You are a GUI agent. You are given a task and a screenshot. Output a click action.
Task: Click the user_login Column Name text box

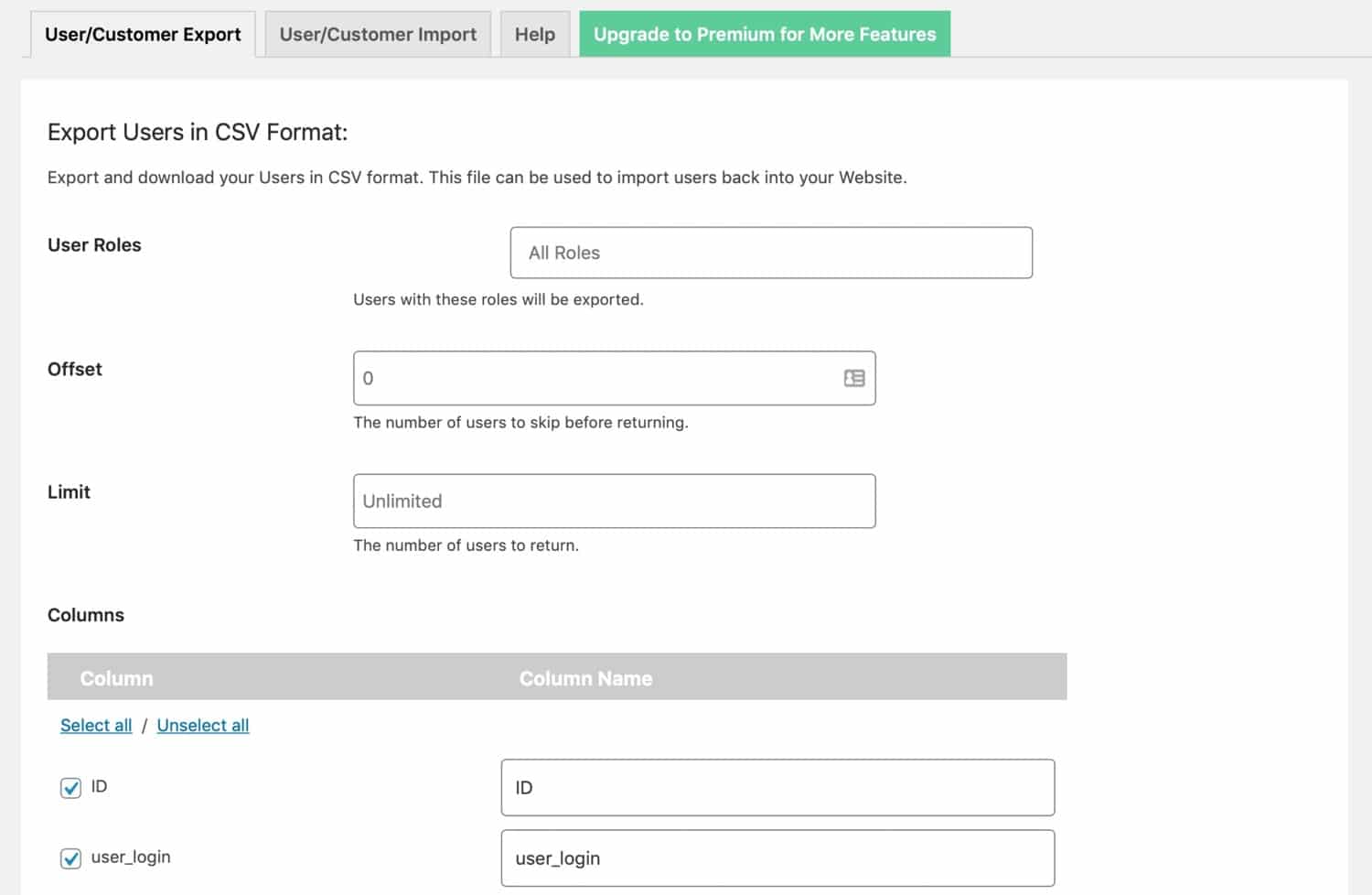777,857
